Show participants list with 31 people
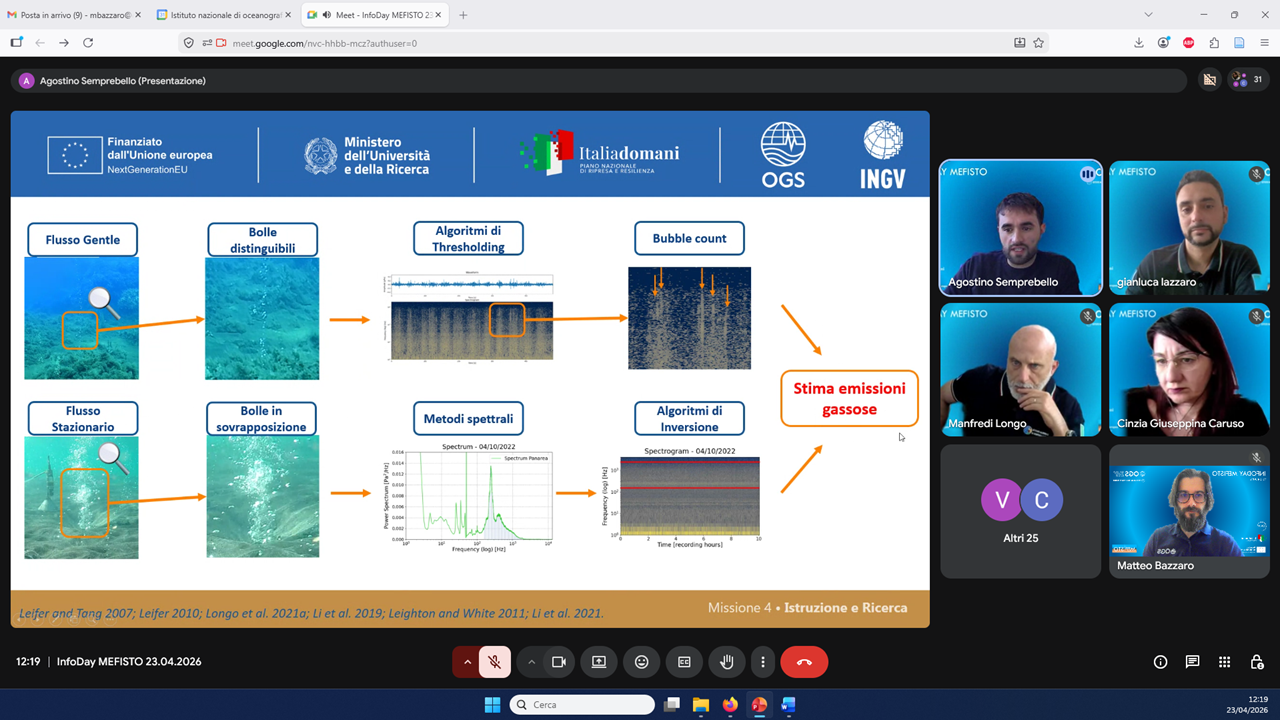 coord(1248,80)
